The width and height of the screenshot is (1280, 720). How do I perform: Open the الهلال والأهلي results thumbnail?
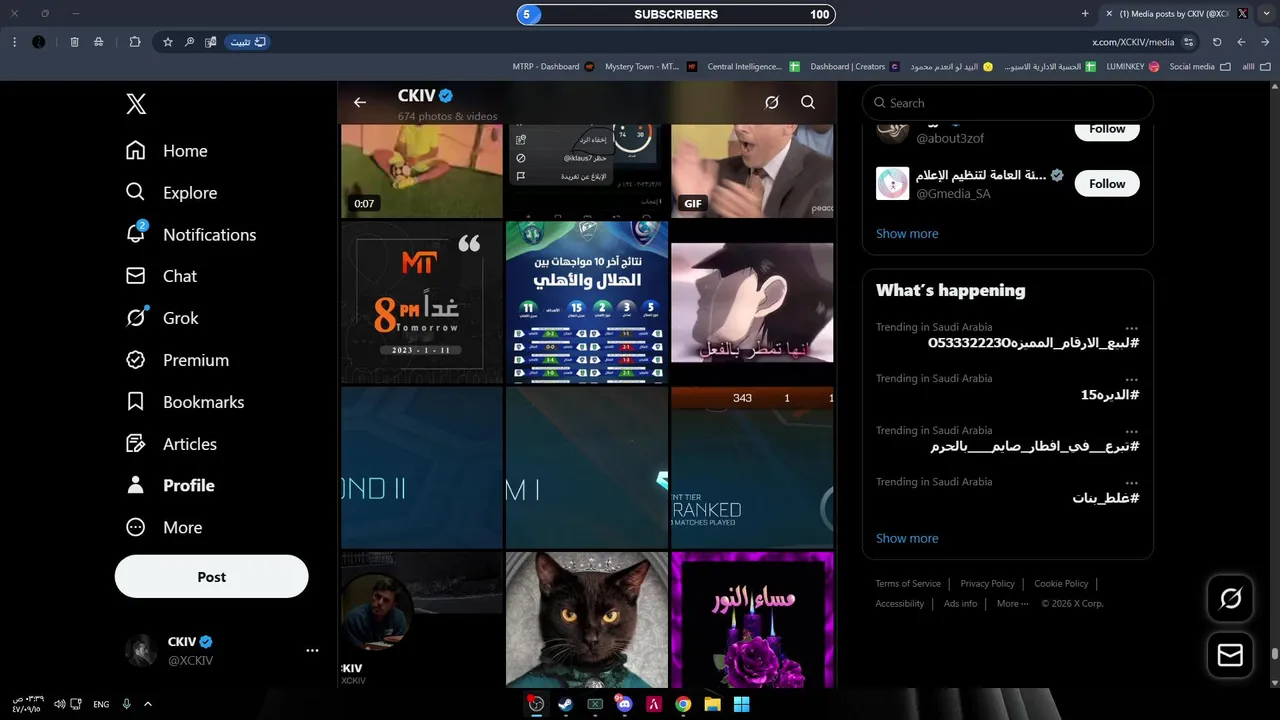[587, 302]
